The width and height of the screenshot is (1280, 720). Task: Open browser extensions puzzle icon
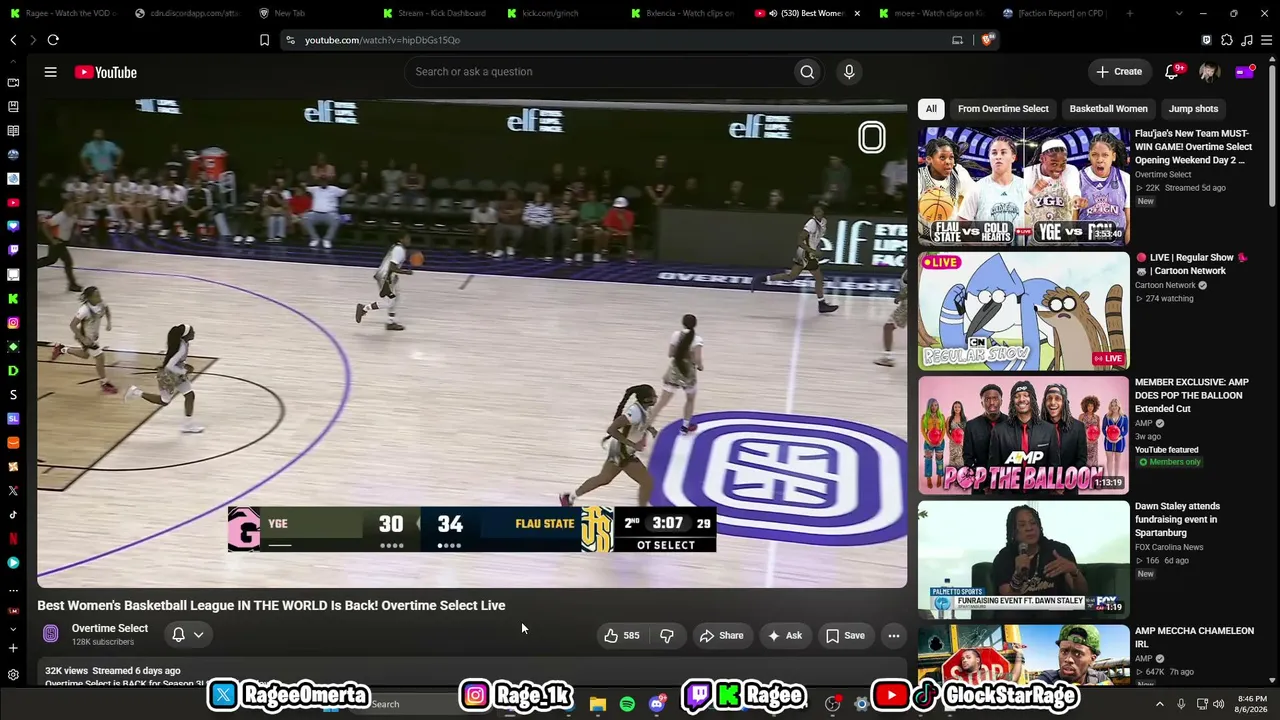coord(1227,40)
